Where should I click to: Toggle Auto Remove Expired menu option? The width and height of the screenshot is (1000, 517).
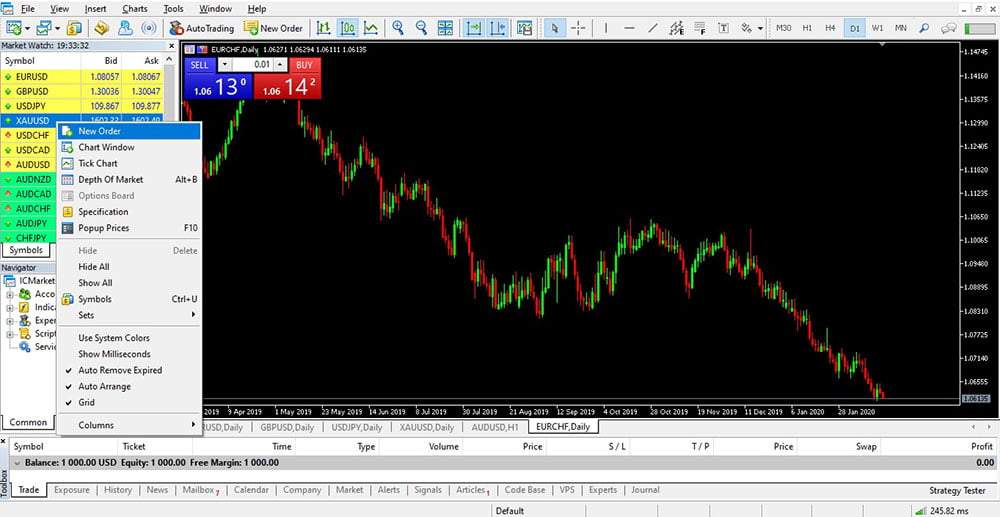pos(129,370)
